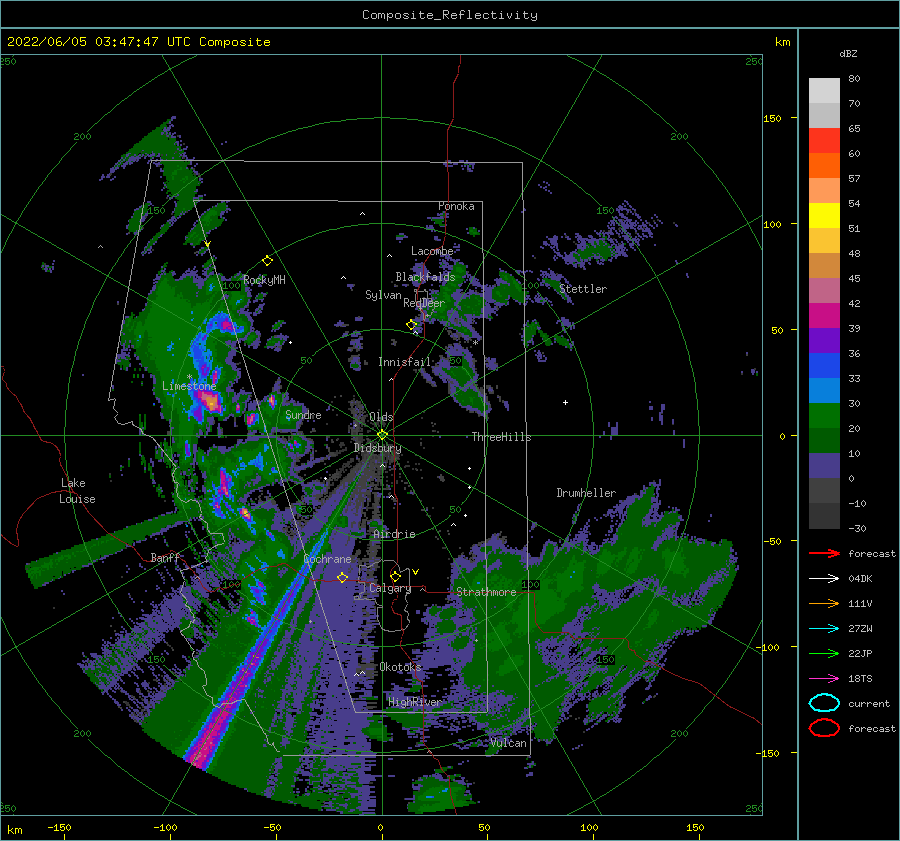900x841 pixels.
Task: Click the cyan current ellipse icon
Action: (x=824, y=703)
